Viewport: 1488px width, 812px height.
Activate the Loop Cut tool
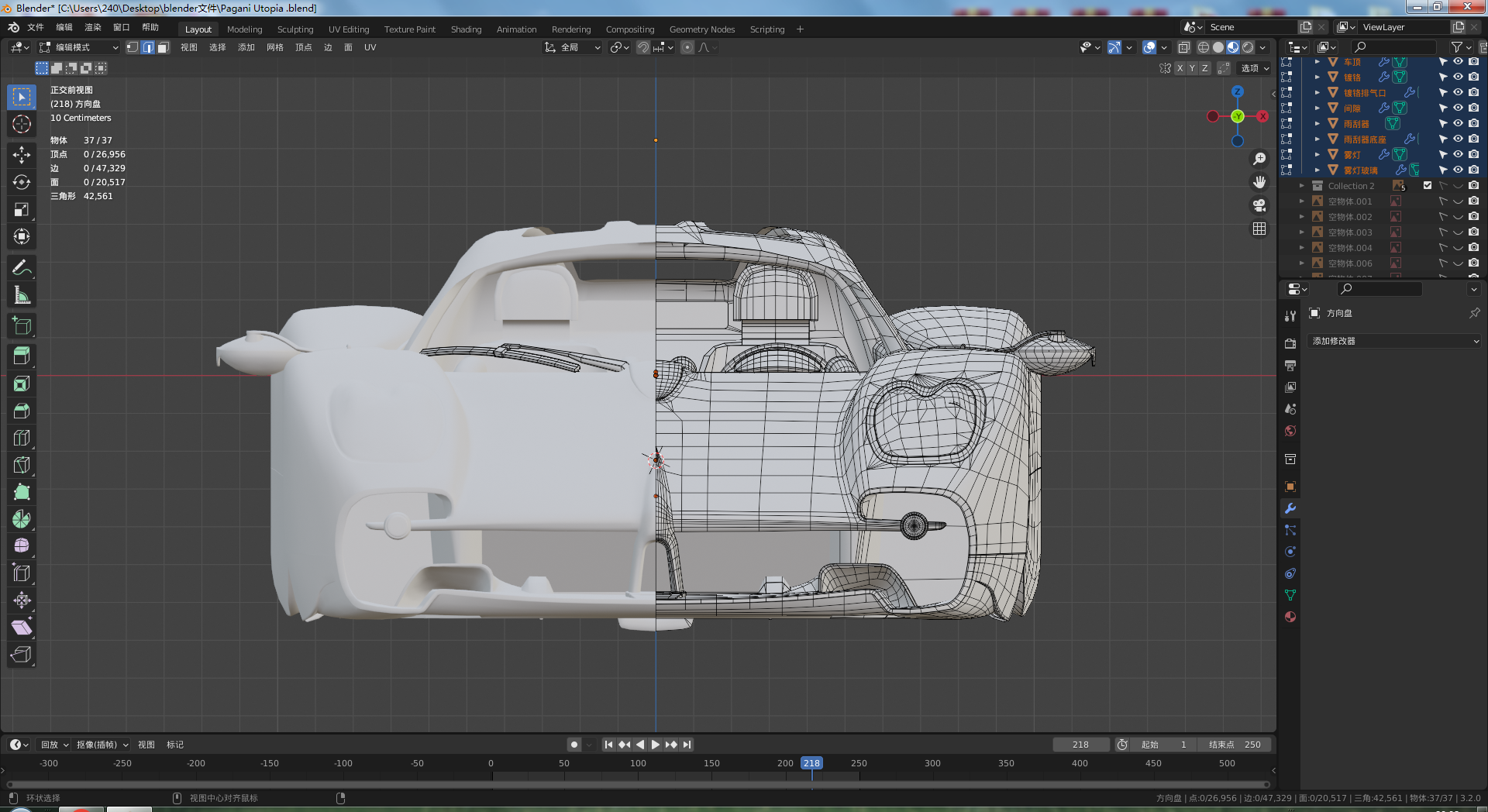point(22,439)
